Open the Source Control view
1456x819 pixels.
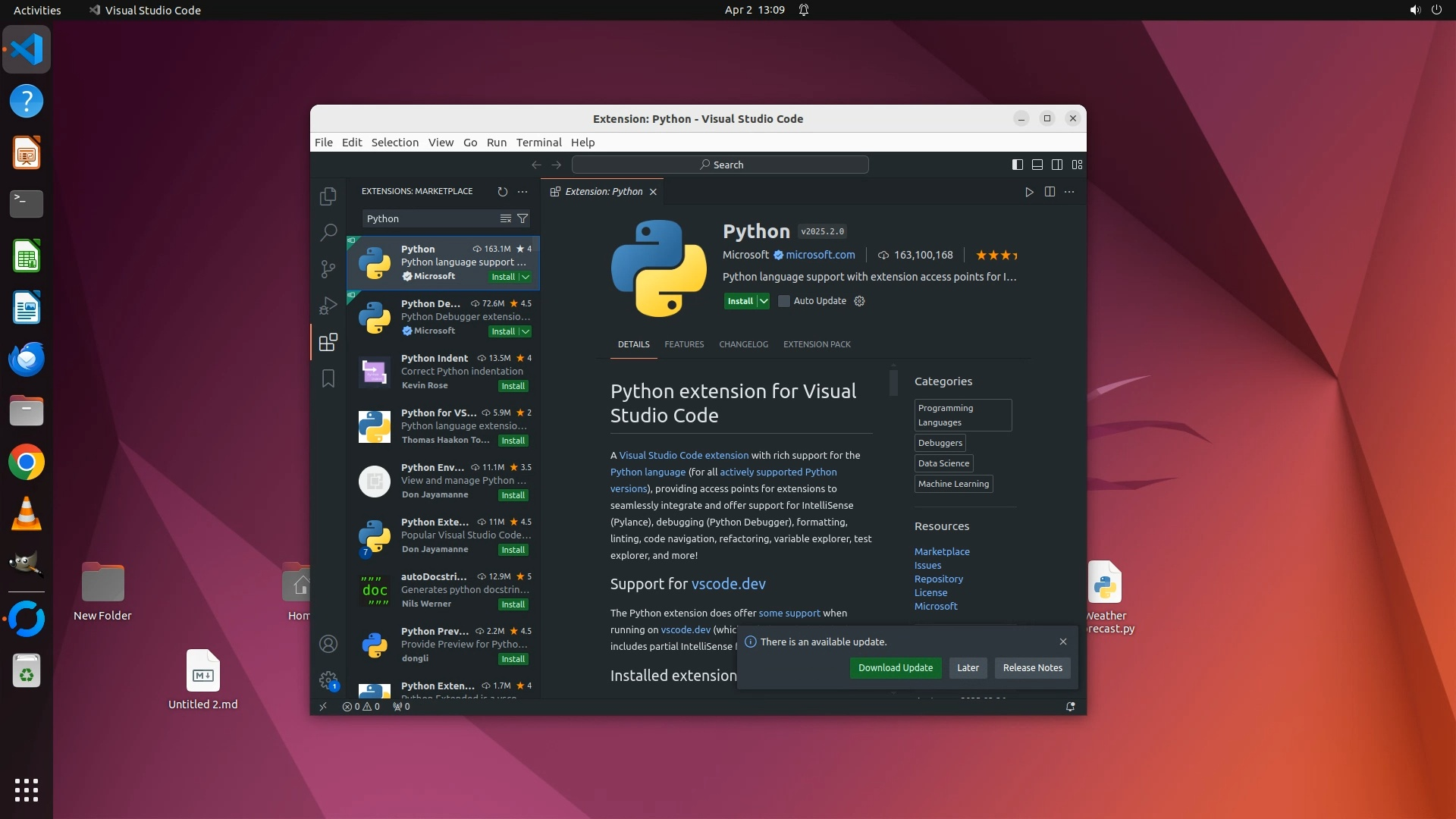[x=328, y=268]
